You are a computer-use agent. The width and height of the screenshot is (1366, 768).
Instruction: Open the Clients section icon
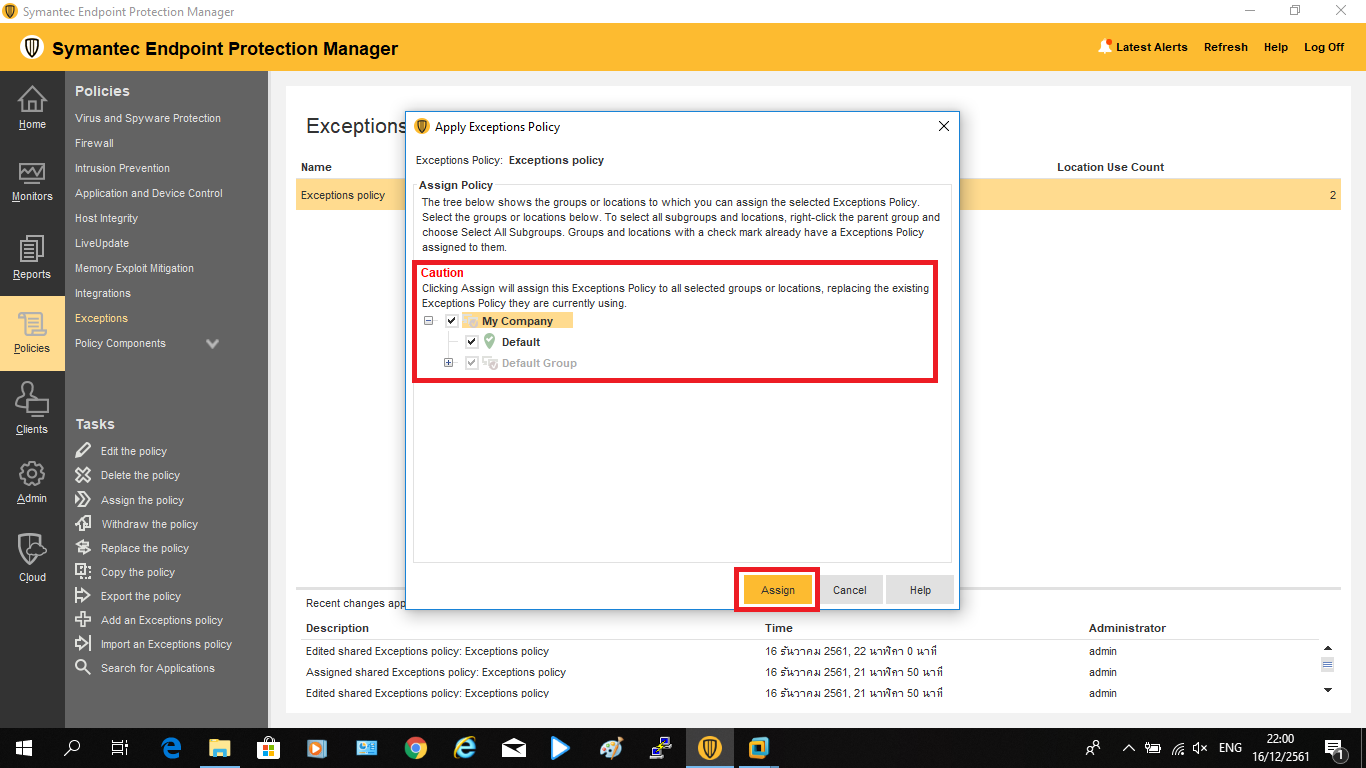point(32,401)
